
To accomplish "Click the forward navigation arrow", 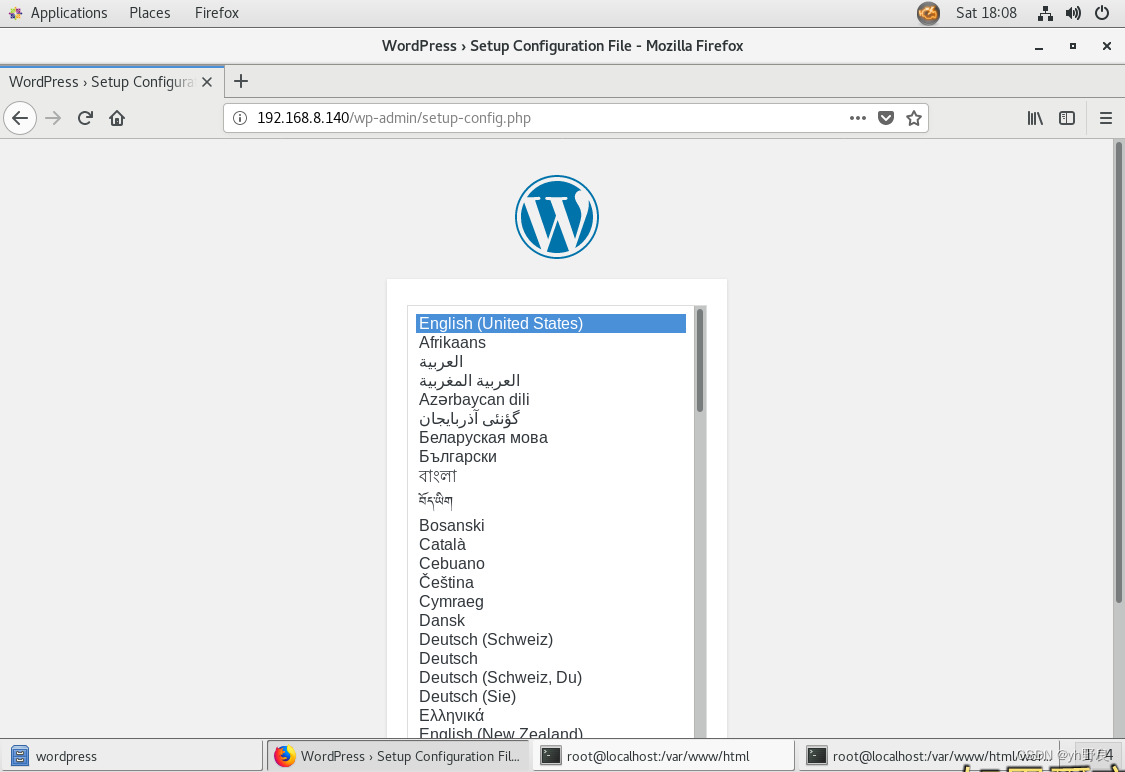I will click(53, 118).
